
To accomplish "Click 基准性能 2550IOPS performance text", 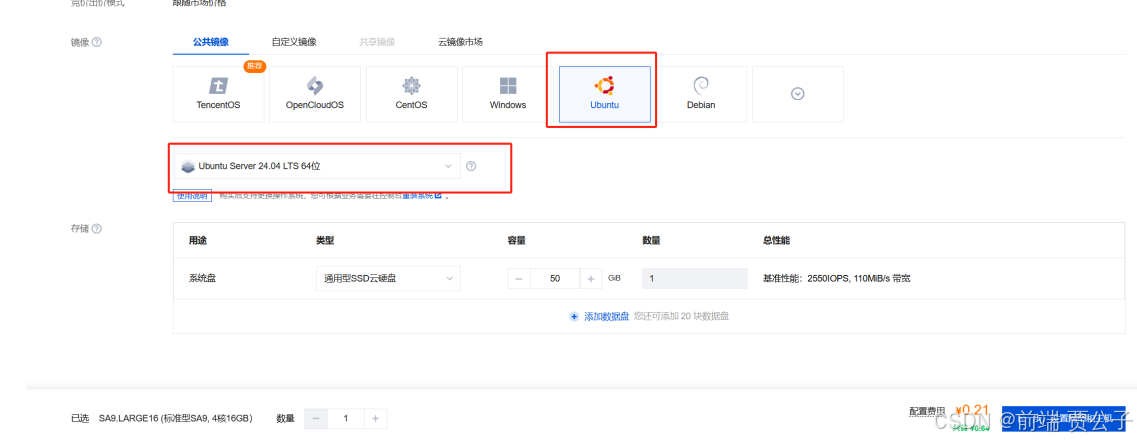I will tap(836, 279).
